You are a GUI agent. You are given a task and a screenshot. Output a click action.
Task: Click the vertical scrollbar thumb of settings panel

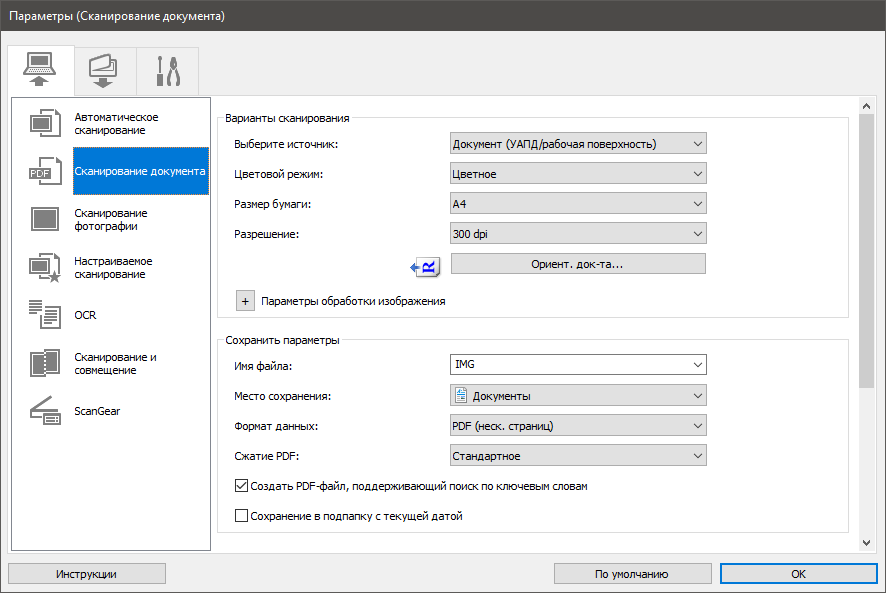[866, 250]
